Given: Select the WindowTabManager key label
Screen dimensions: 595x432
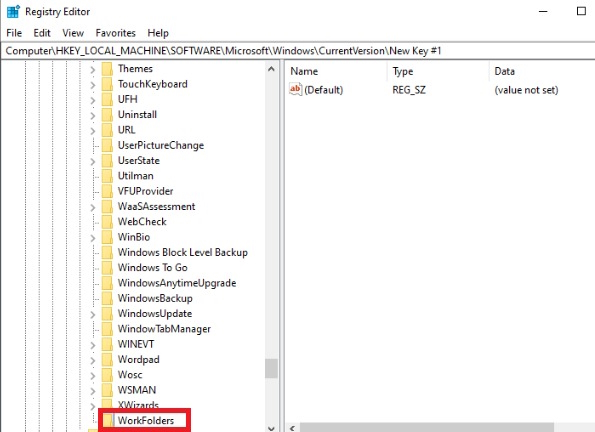Looking at the screenshot, I should pos(164,329).
